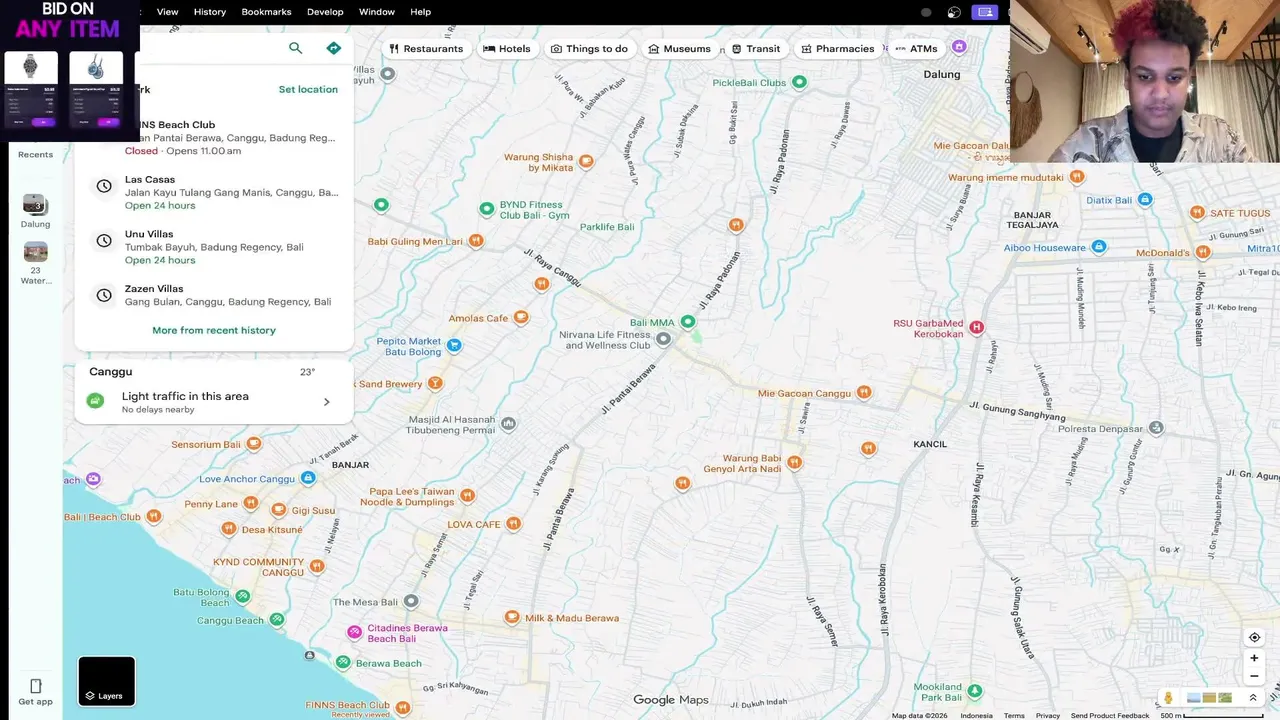Select the PickleBali Clubs green pin
This screenshot has height=720, width=1280.
pos(799,82)
